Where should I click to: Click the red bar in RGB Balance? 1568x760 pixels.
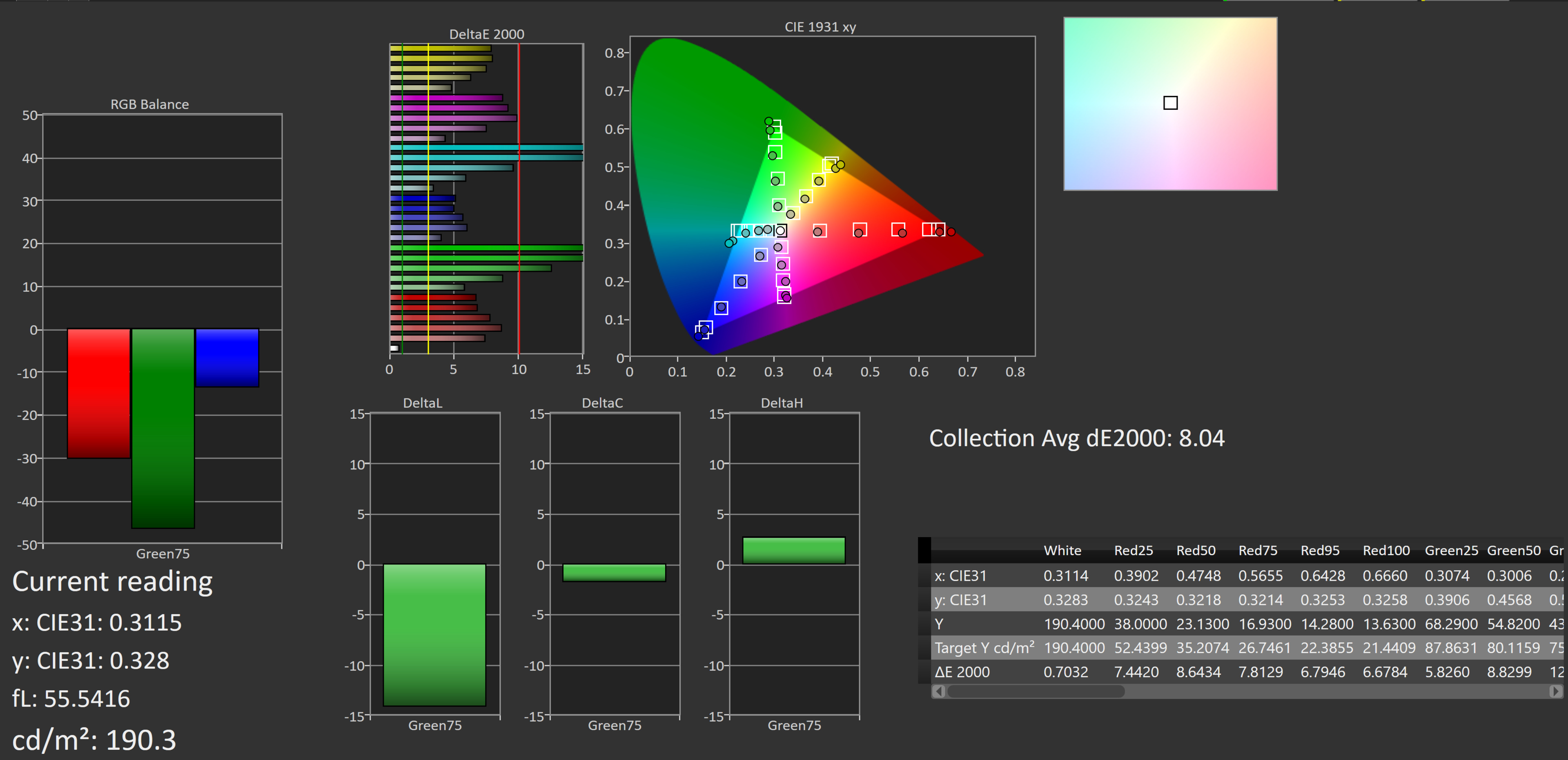pyautogui.click(x=98, y=393)
